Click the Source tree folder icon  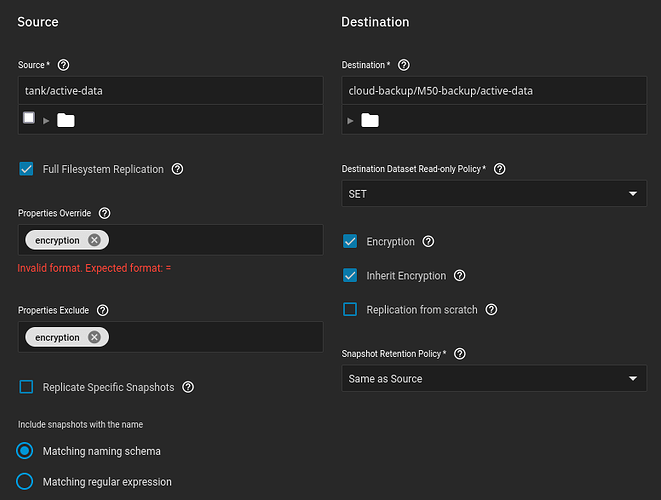point(66,120)
